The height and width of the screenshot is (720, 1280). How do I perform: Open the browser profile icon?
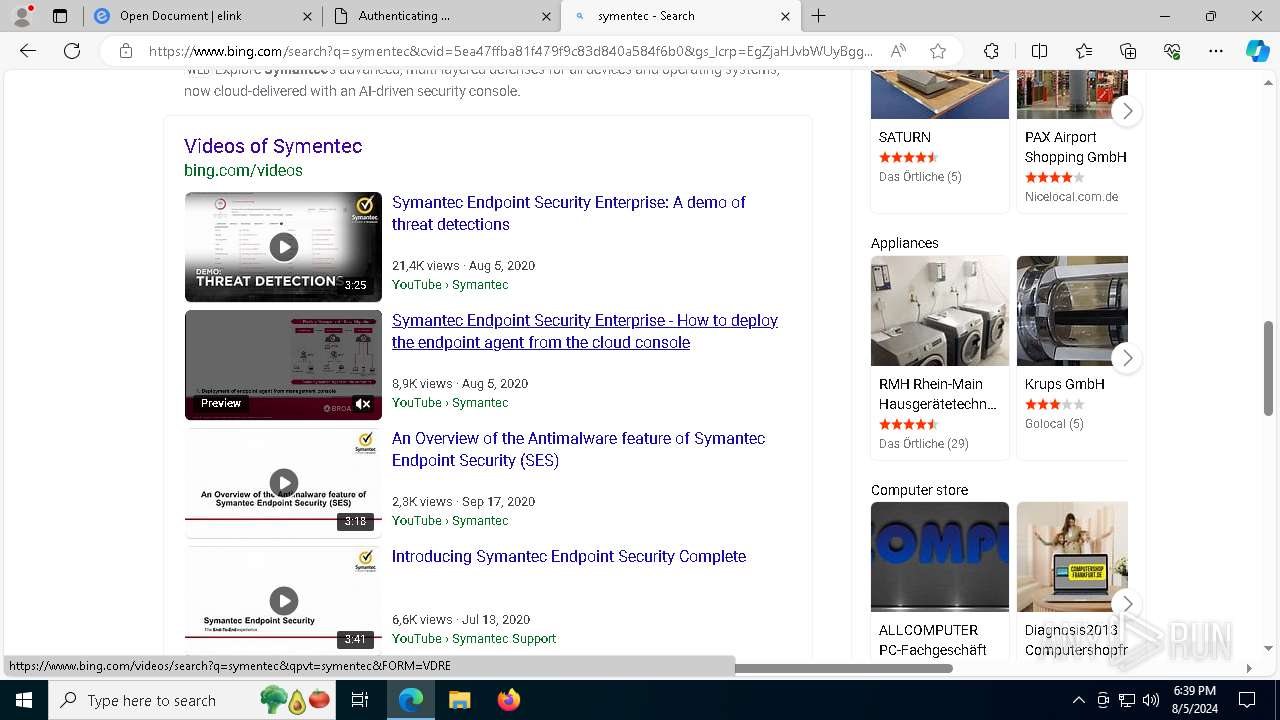coord(22,16)
